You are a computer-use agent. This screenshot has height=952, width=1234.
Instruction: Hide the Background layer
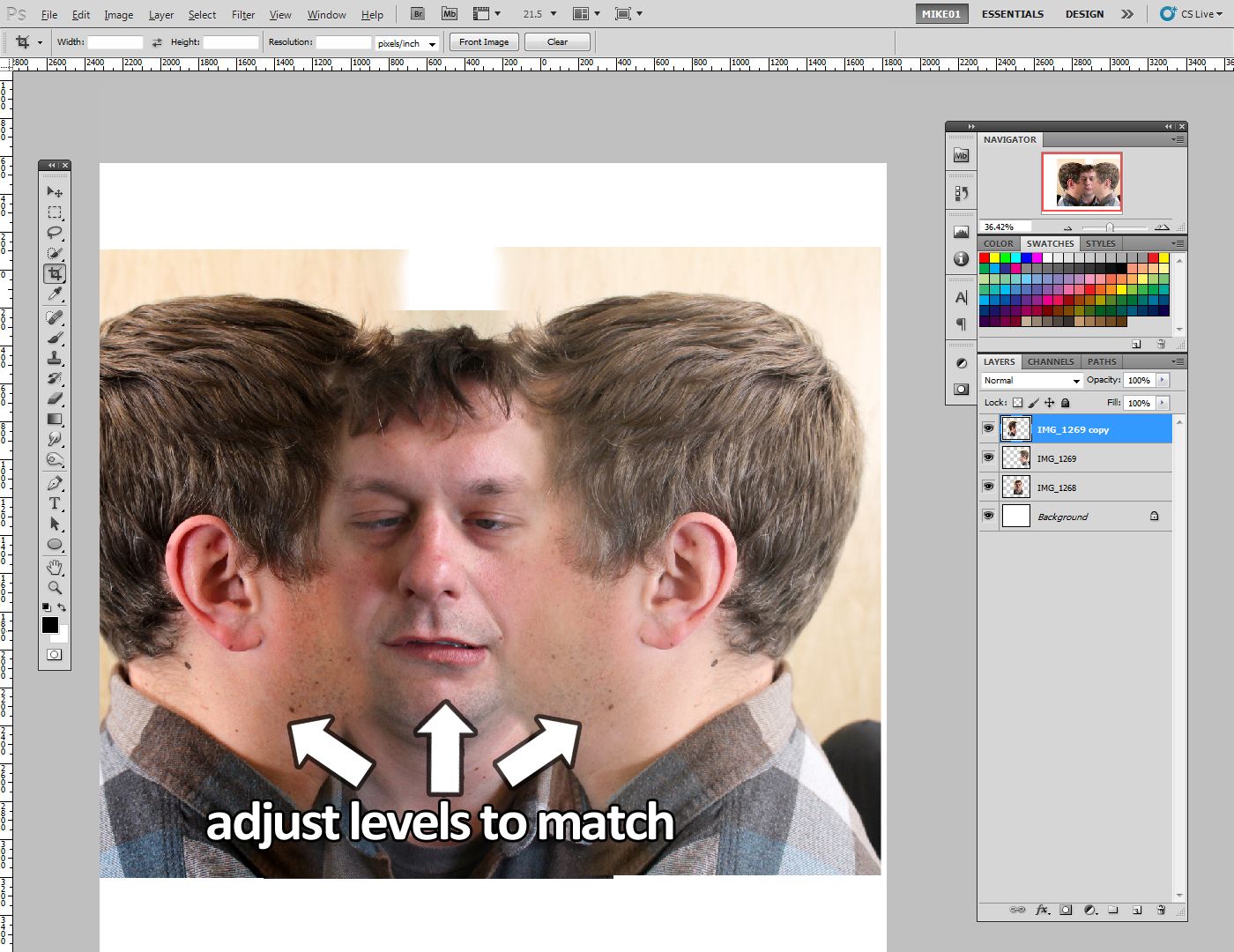tap(988, 516)
